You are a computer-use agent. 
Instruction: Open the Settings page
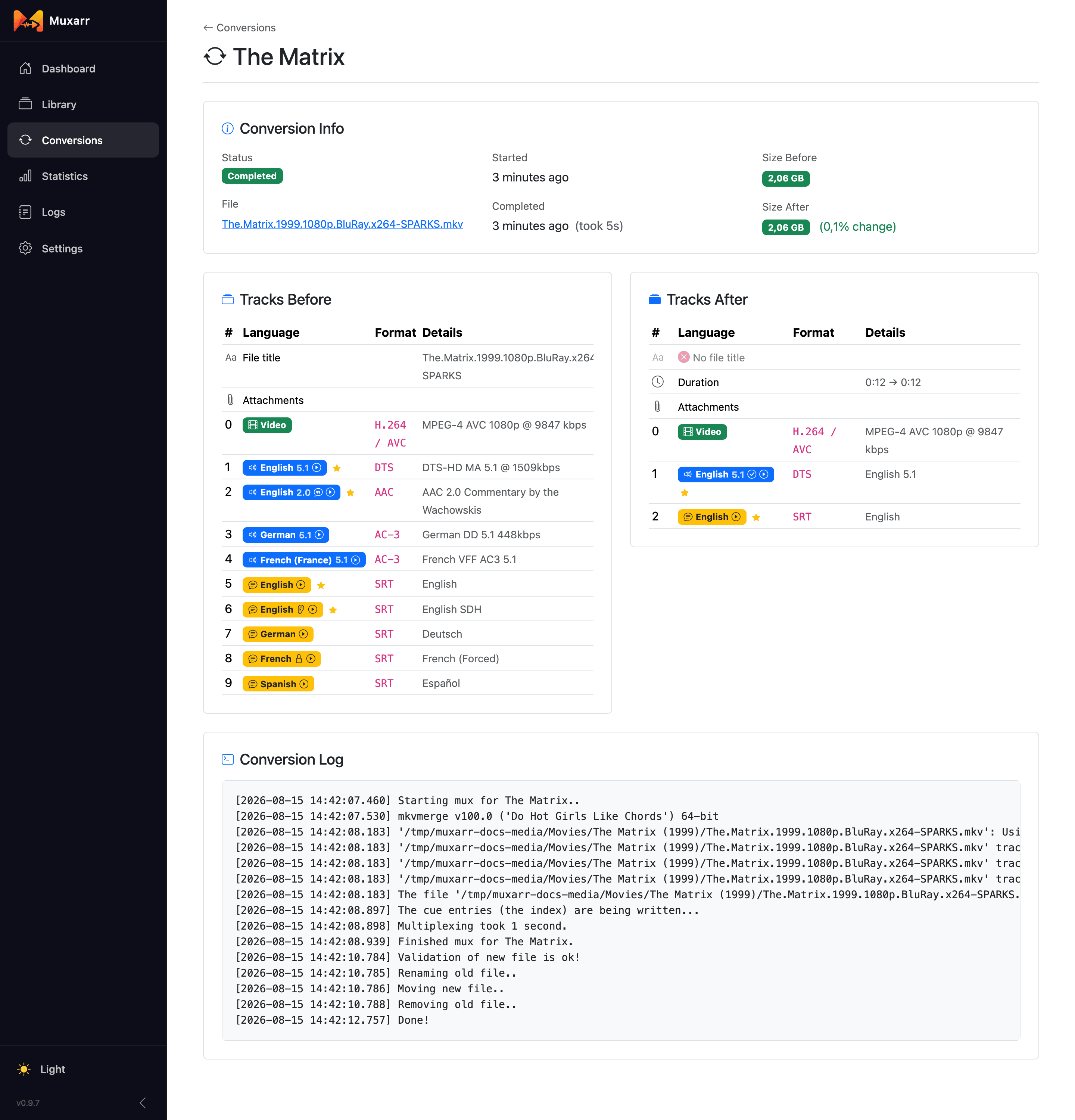(x=83, y=249)
